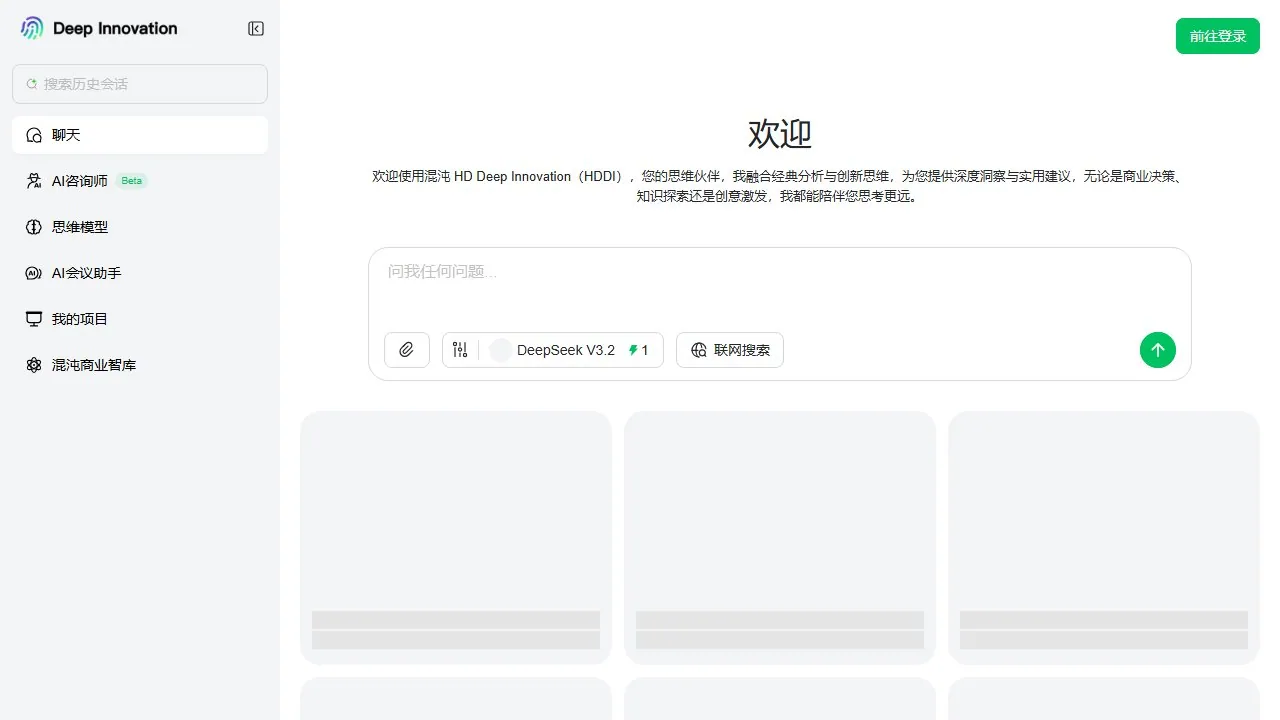Viewport: 1280px width, 720px height.
Task: Click the 思维模型 circle icon
Action: pos(34,227)
